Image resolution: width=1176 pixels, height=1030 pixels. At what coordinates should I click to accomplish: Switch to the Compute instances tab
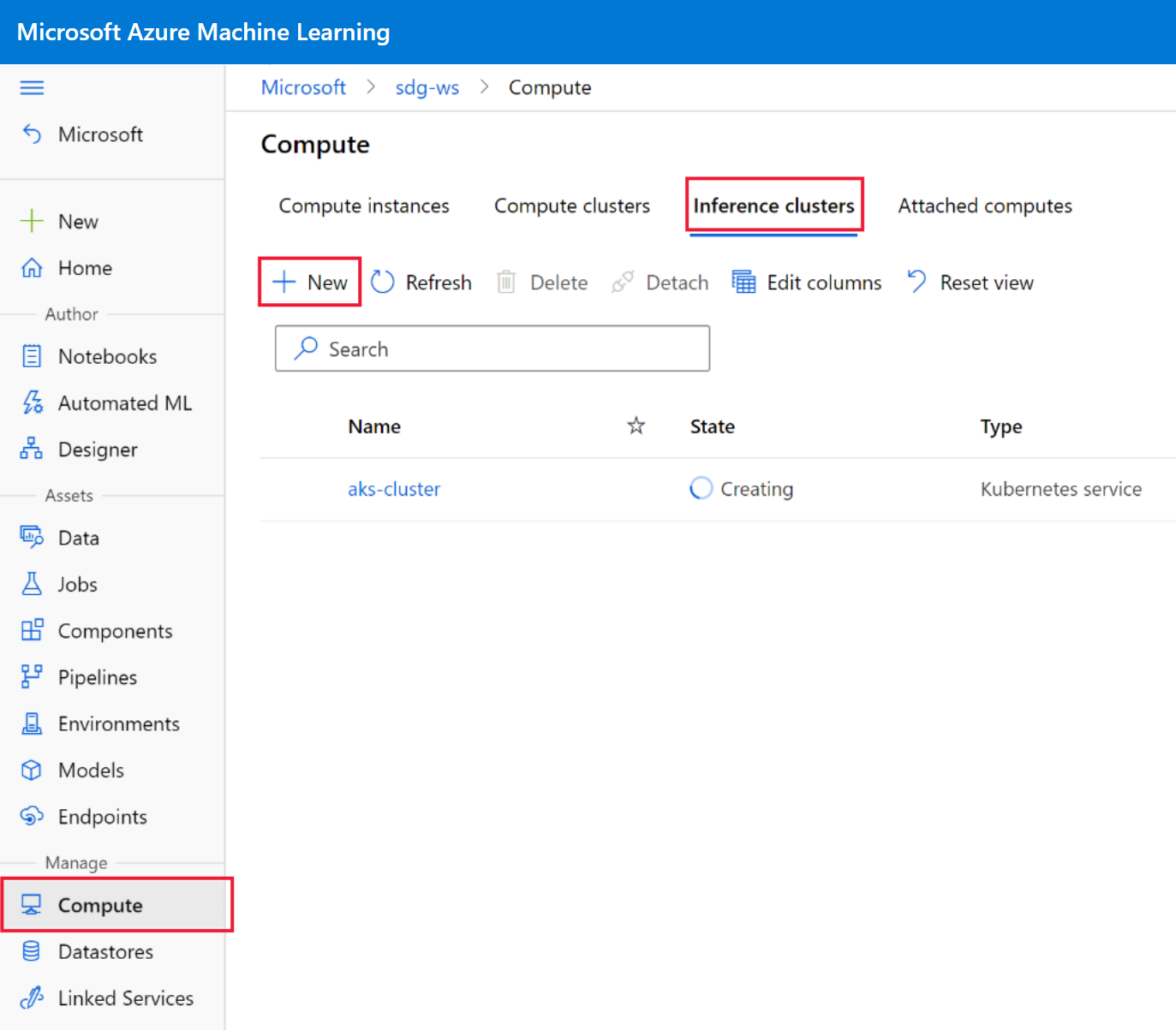pos(364,205)
